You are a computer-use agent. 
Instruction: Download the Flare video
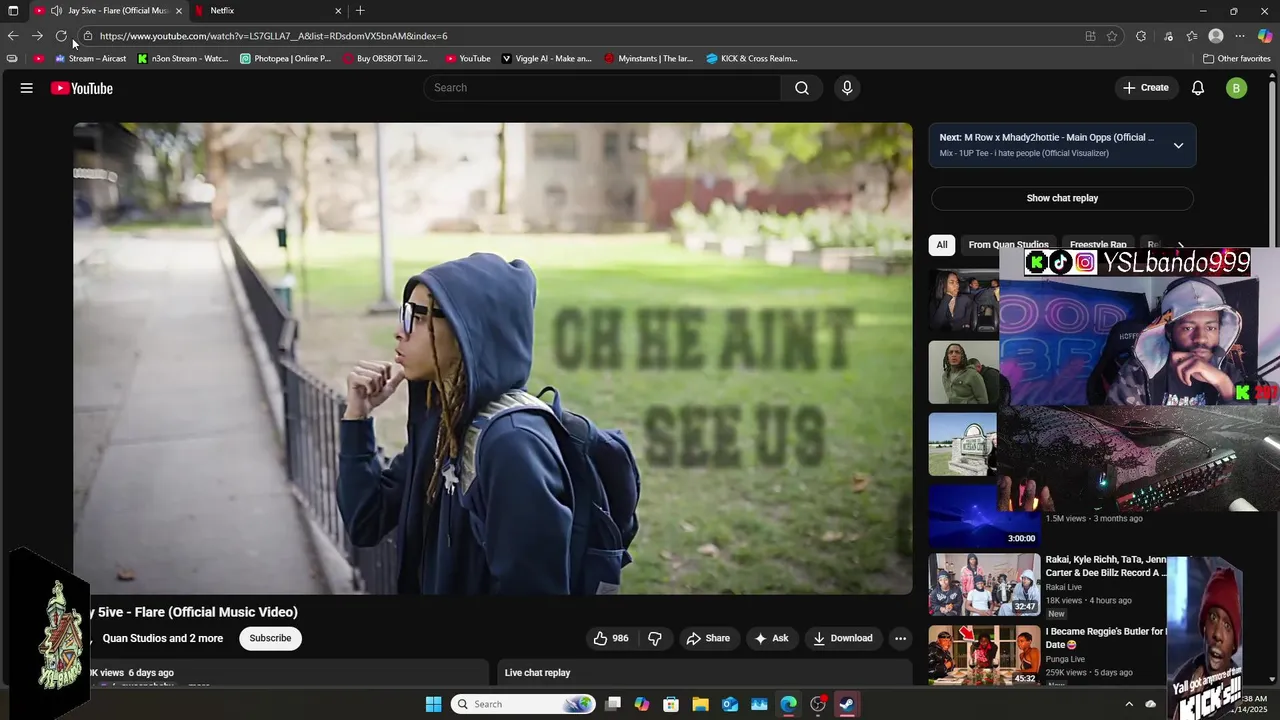click(x=842, y=638)
